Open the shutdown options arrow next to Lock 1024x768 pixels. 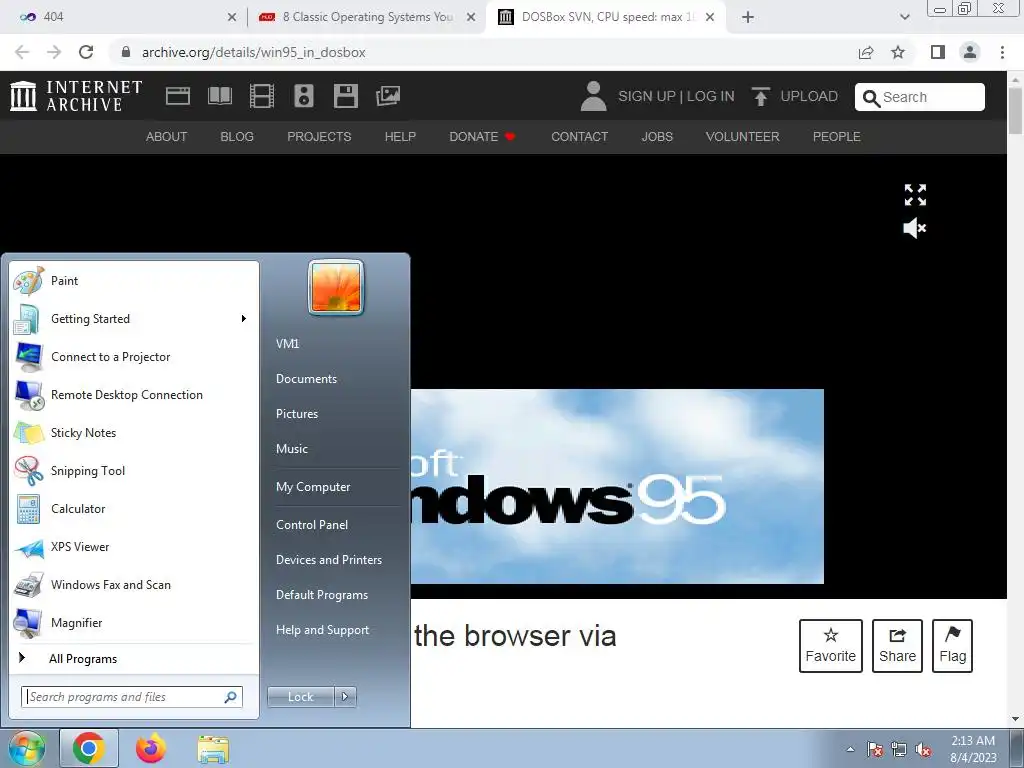pyautogui.click(x=345, y=697)
